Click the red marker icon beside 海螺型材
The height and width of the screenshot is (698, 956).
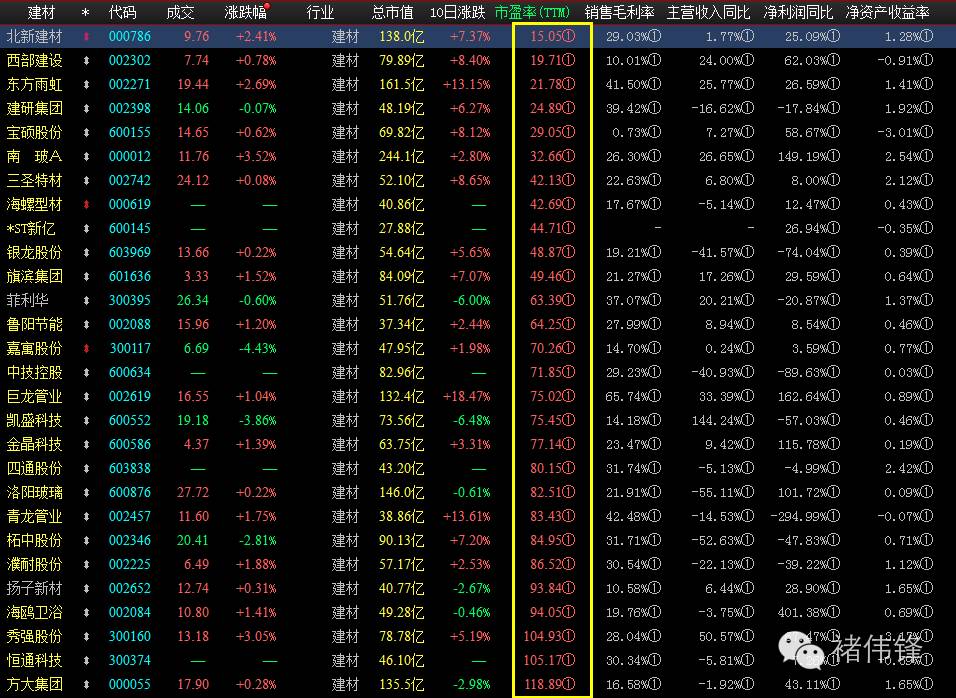point(86,205)
